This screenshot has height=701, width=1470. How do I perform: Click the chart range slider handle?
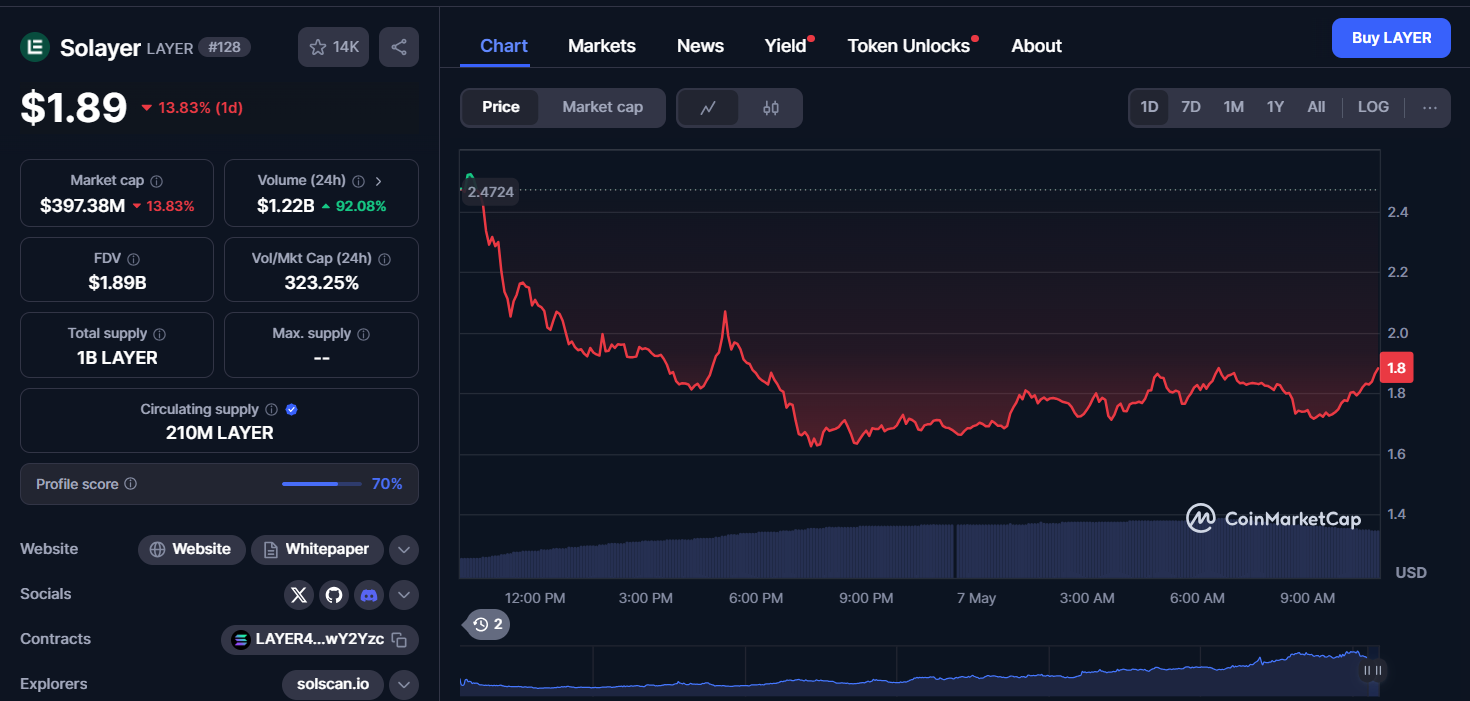[x=1372, y=670]
